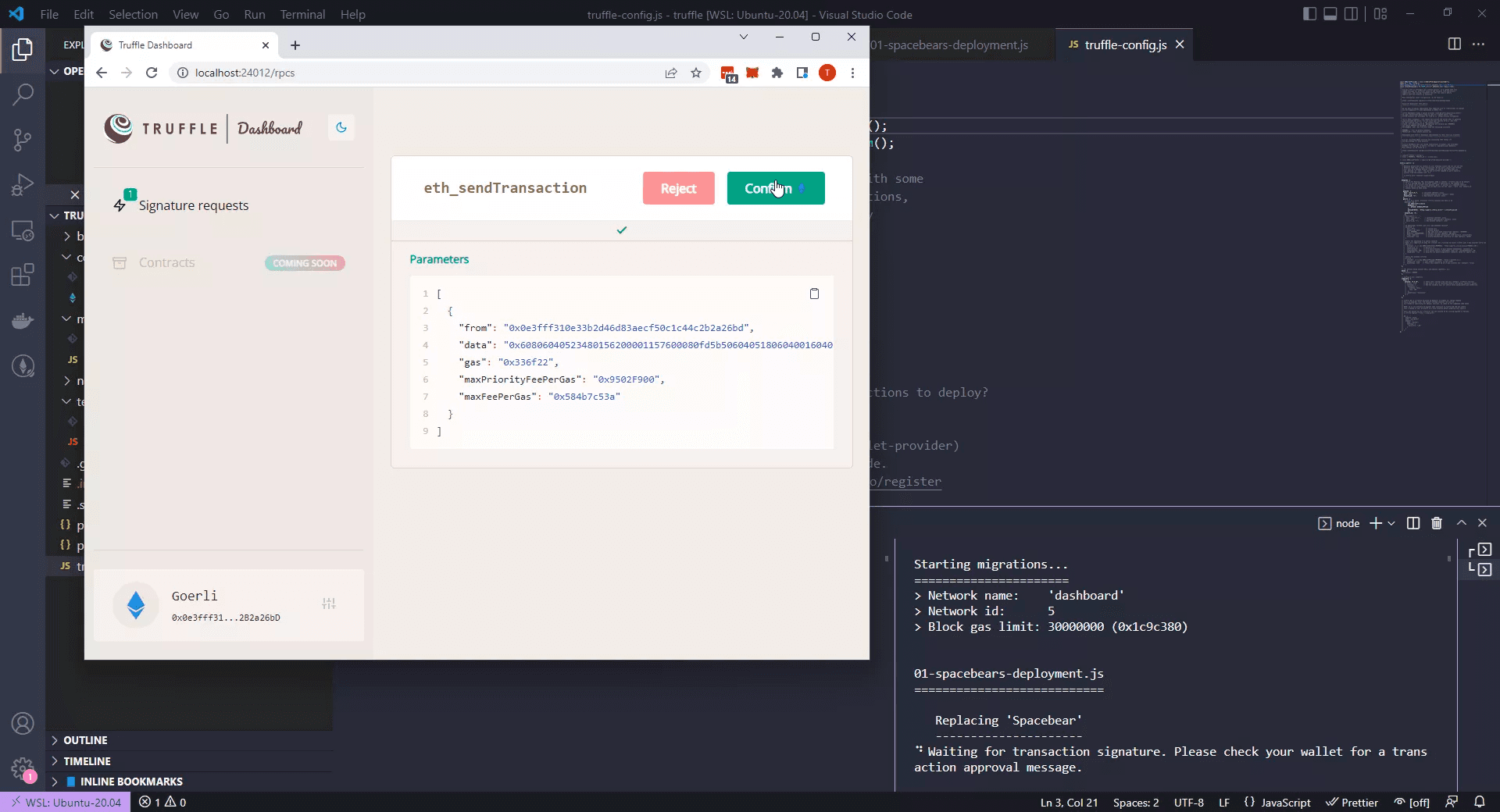Click the browser Back arrow
Screen dimensions: 1500x812
click(x=102, y=73)
